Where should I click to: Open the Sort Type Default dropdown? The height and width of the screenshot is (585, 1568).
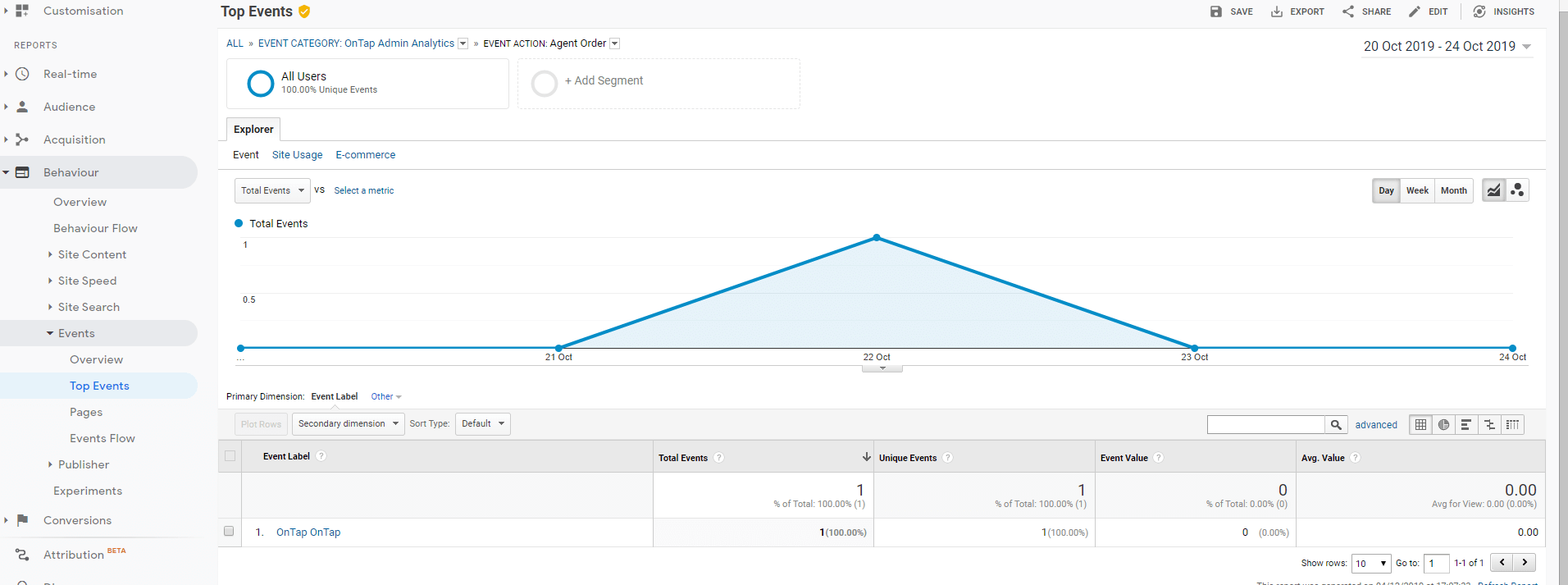click(x=482, y=424)
